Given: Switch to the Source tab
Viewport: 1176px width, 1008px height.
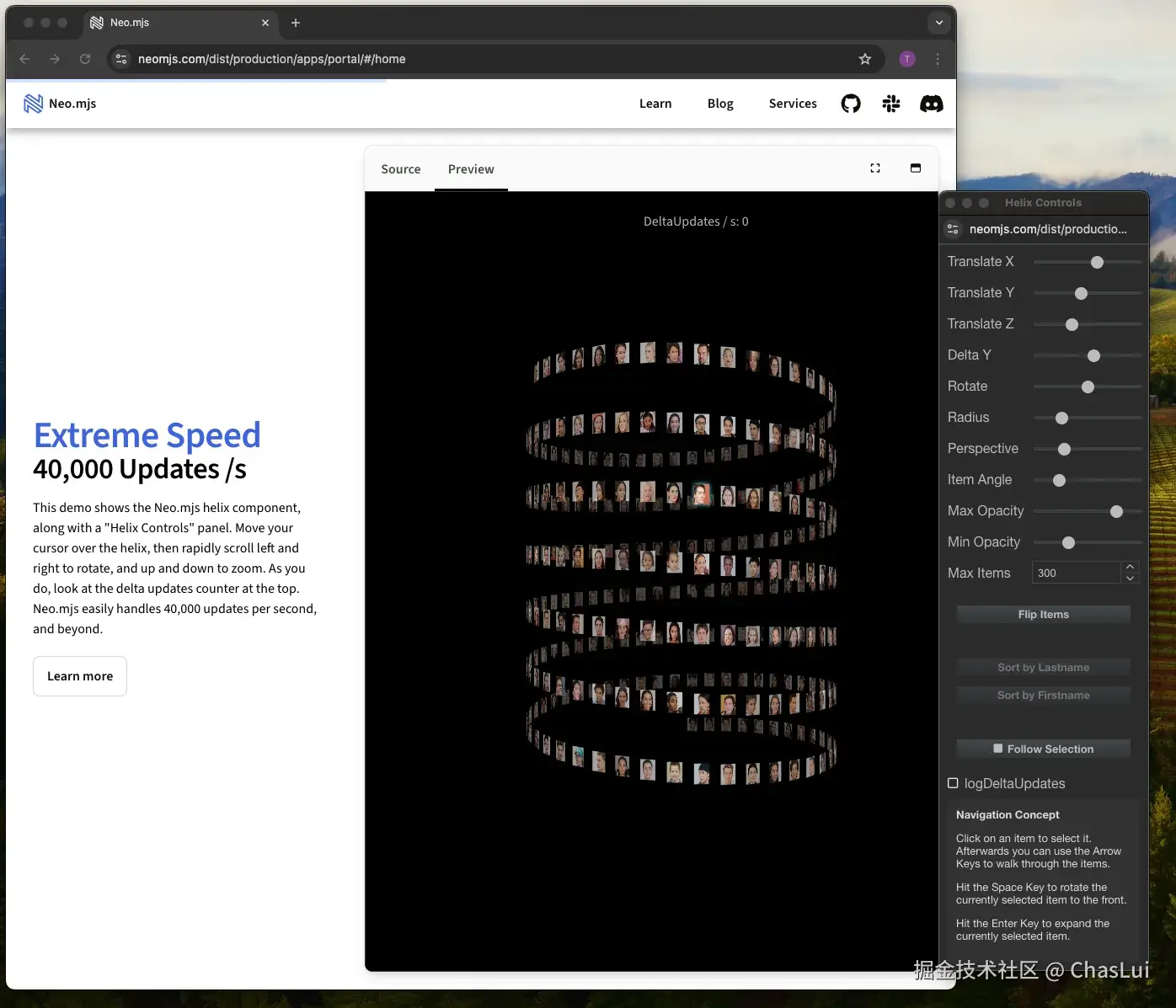Looking at the screenshot, I should pyautogui.click(x=401, y=168).
